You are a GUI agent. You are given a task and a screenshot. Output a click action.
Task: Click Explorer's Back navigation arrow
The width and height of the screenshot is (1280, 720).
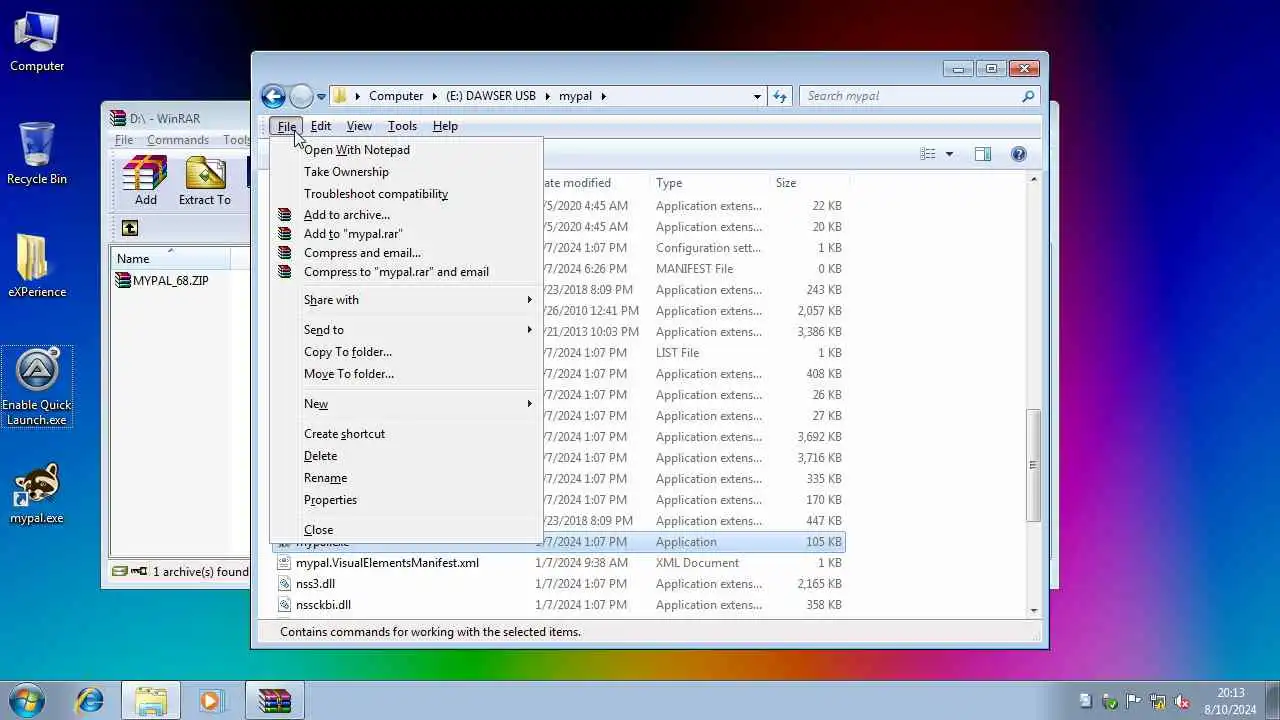pyautogui.click(x=273, y=96)
